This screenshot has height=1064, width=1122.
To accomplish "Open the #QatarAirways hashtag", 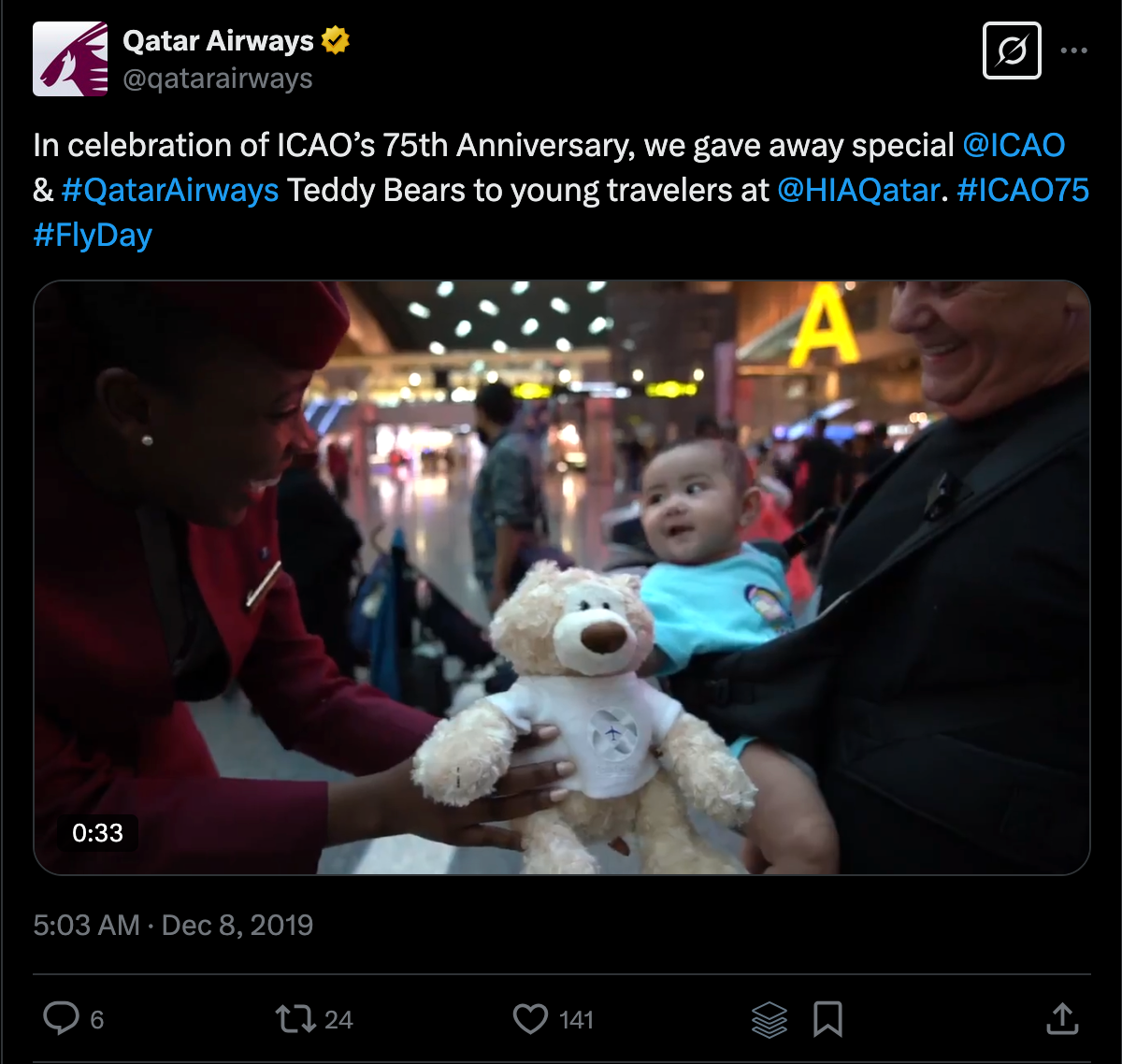I will click(x=170, y=190).
